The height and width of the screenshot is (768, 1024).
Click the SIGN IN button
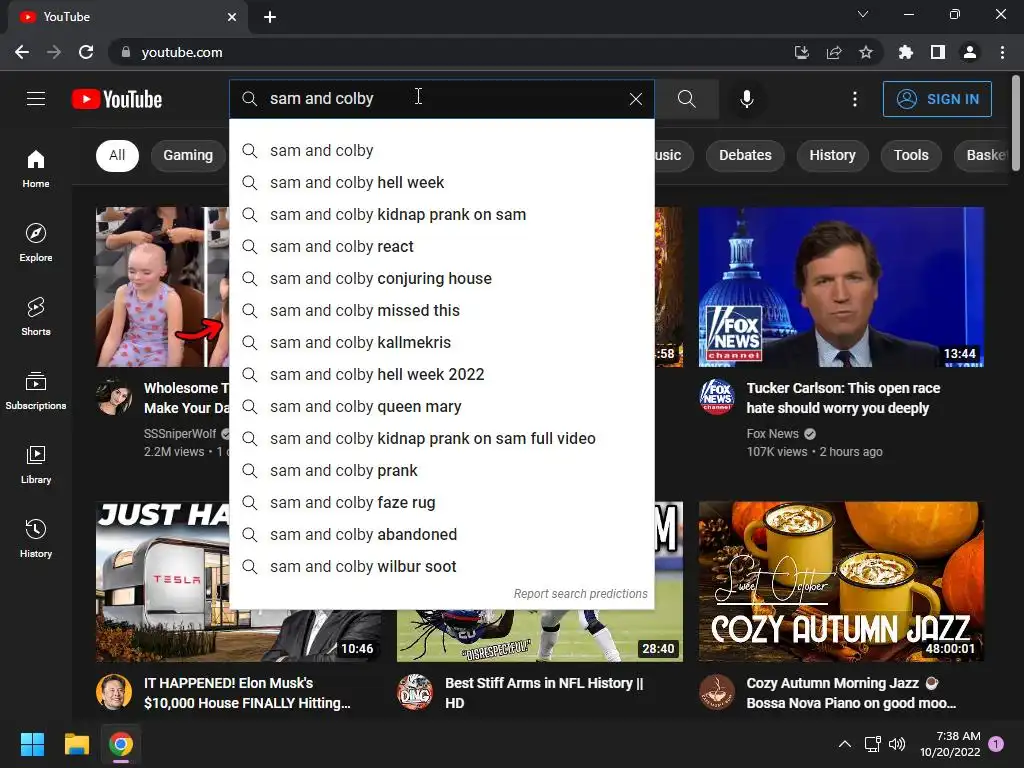tap(937, 99)
